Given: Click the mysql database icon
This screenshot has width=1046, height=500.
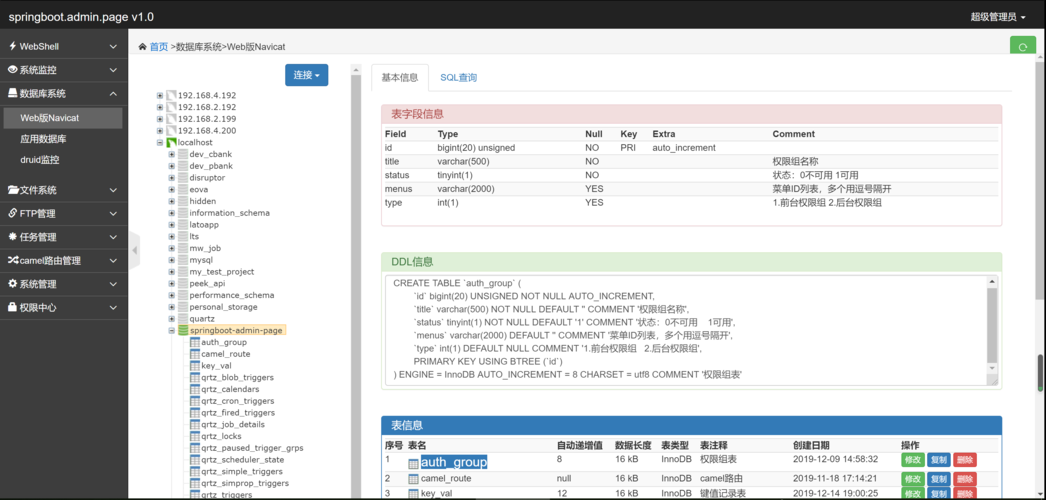Looking at the screenshot, I should tap(183, 260).
